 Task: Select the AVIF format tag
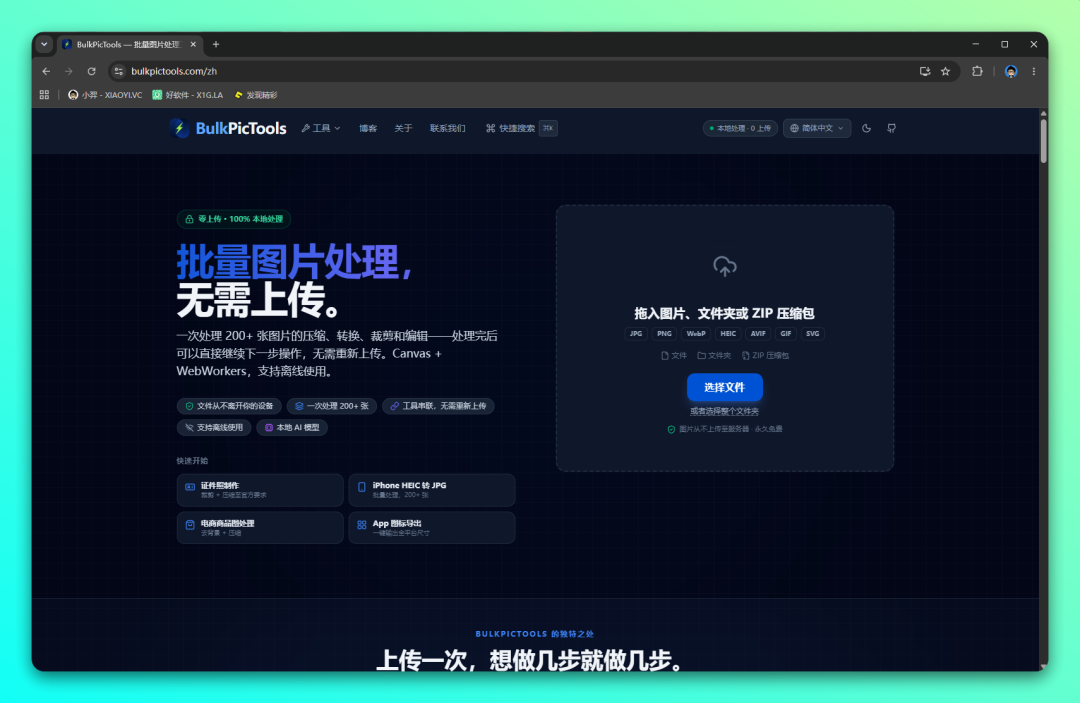coord(758,333)
